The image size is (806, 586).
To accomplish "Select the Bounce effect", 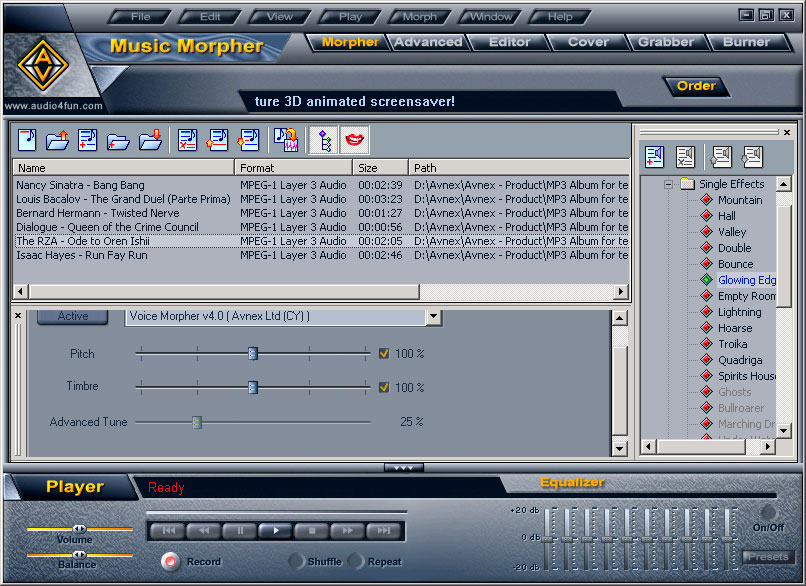I will click(735, 264).
